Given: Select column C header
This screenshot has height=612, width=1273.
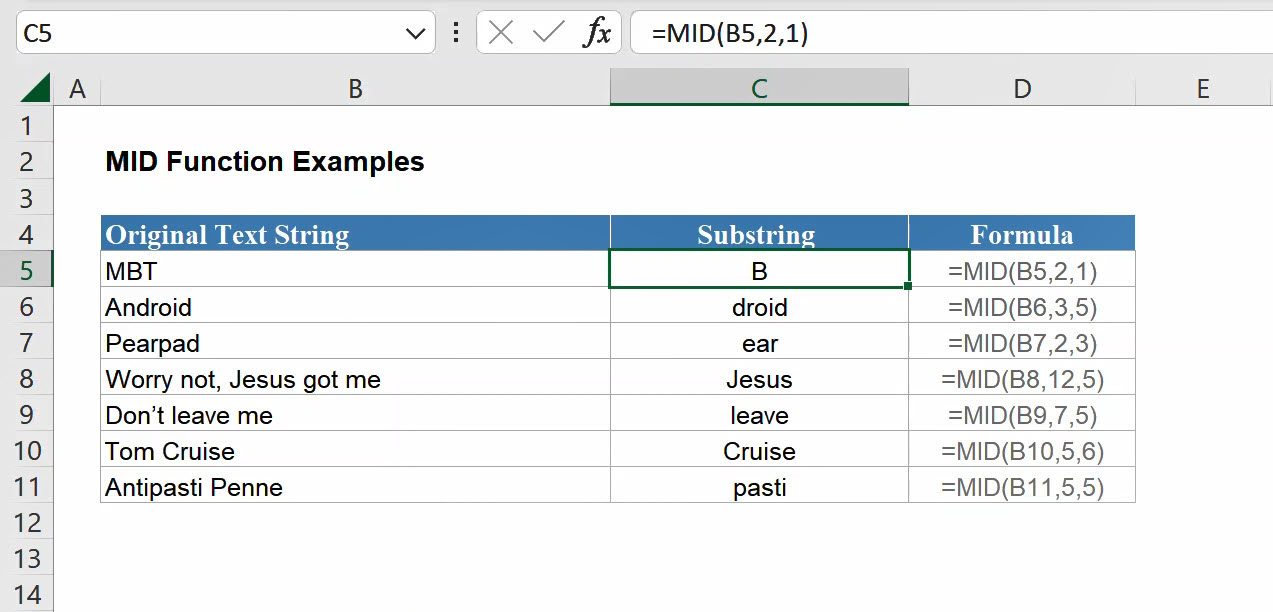Looking at the screenshot, I should [759, 89].
